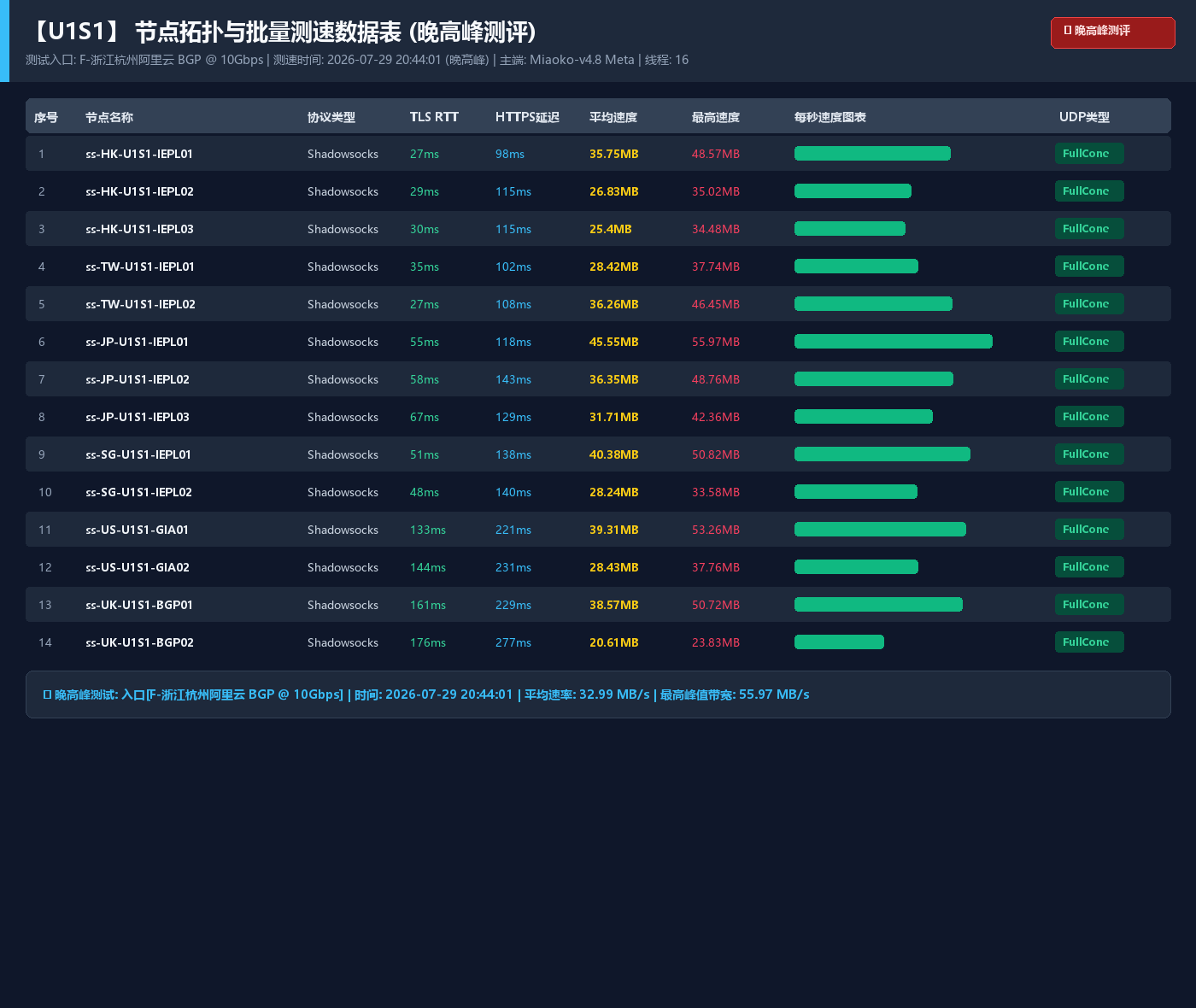The height and width of the screenshot is (1008, 1196).
Task: Select node name ss-HK-U1S1-IEPL02
Action: click(x=139, y=191)
